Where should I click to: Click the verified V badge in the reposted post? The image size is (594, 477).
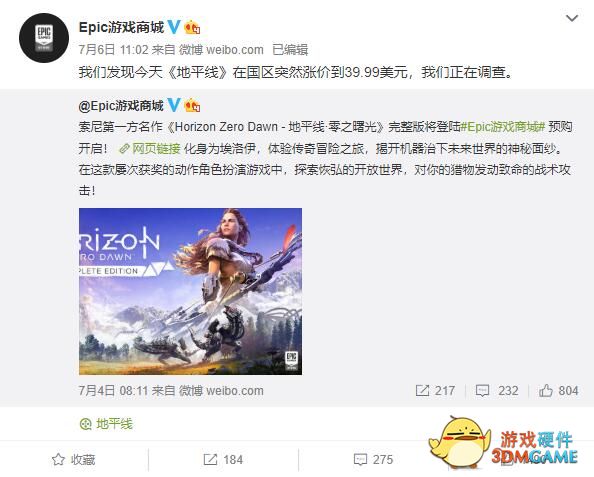coord(174,105)
